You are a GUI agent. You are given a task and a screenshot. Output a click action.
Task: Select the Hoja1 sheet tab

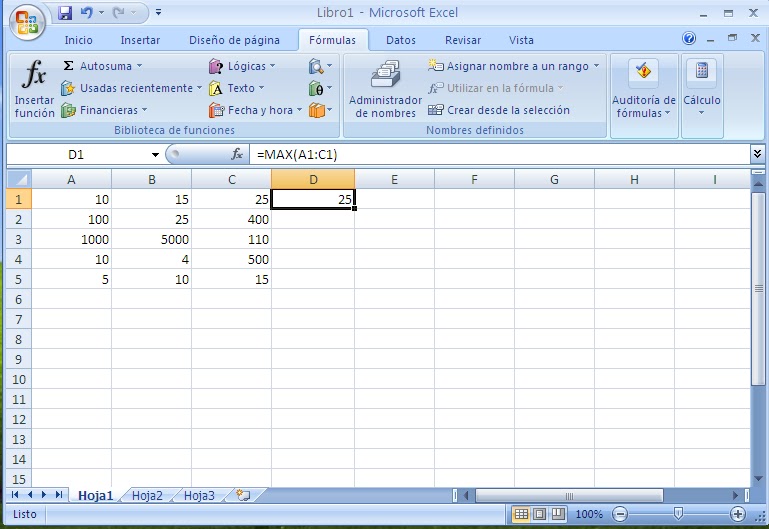(96, 496)
